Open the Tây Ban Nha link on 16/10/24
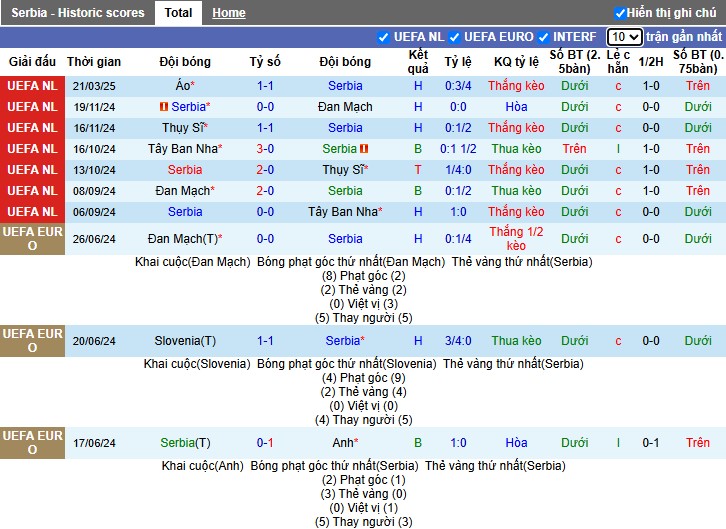 pos(182,149)
